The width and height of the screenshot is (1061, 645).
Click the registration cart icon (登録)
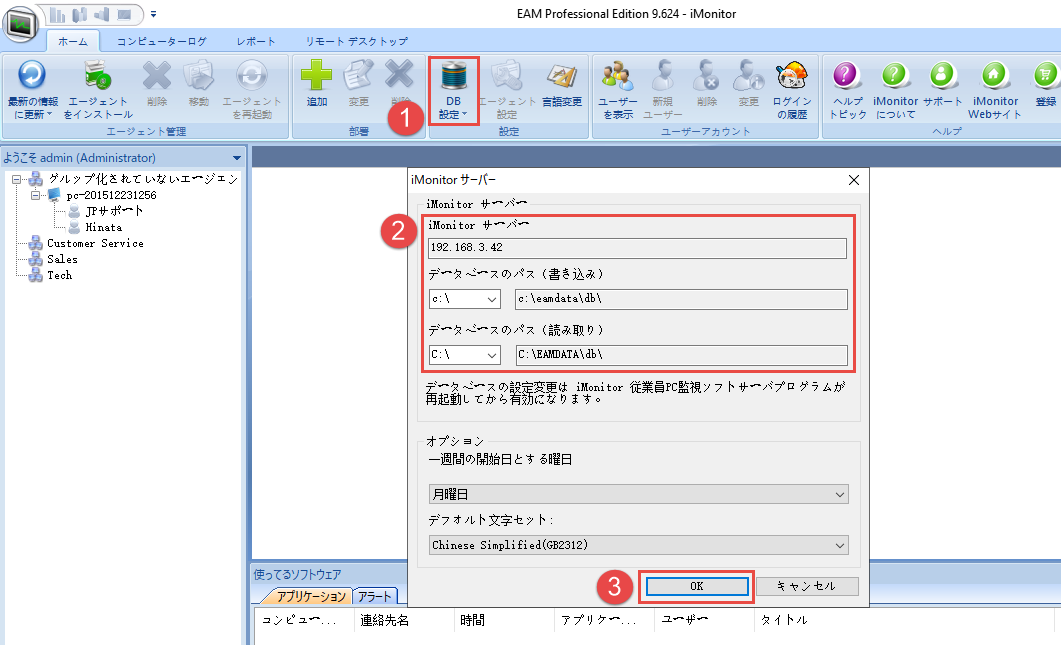[1045, 75]
